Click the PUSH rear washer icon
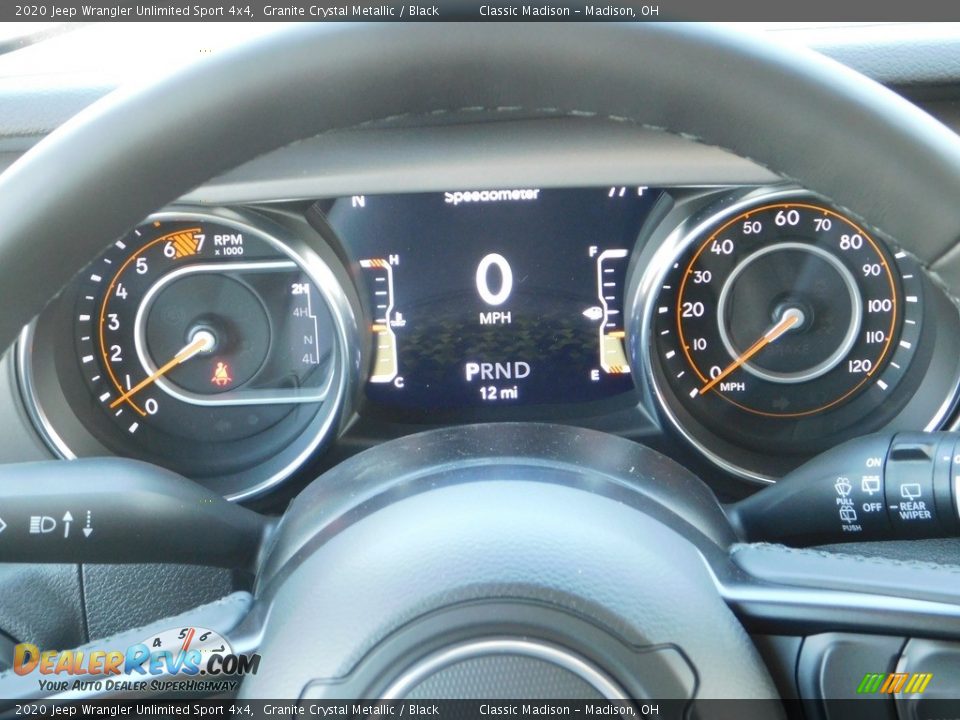The image size is (960, 720). click(849, 514)
